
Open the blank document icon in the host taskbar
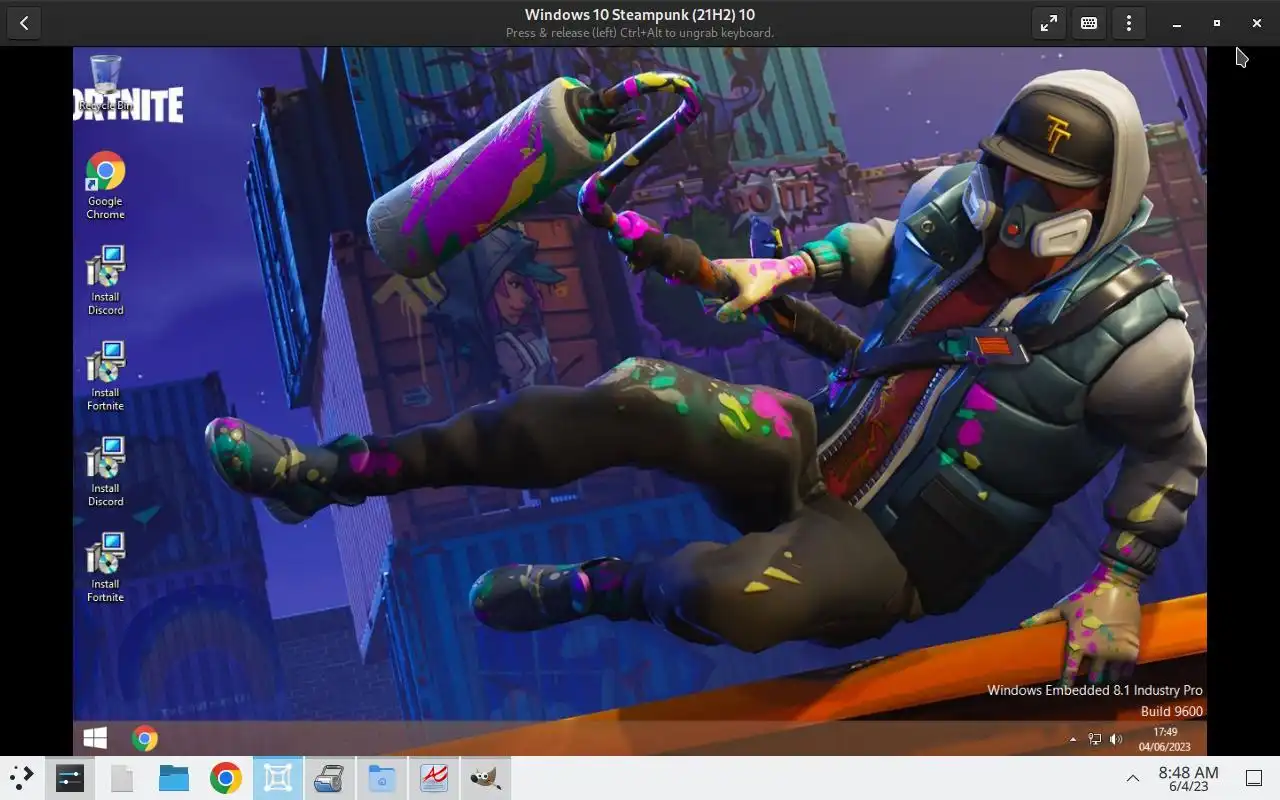pyautogui.click(x=122, y=778)
